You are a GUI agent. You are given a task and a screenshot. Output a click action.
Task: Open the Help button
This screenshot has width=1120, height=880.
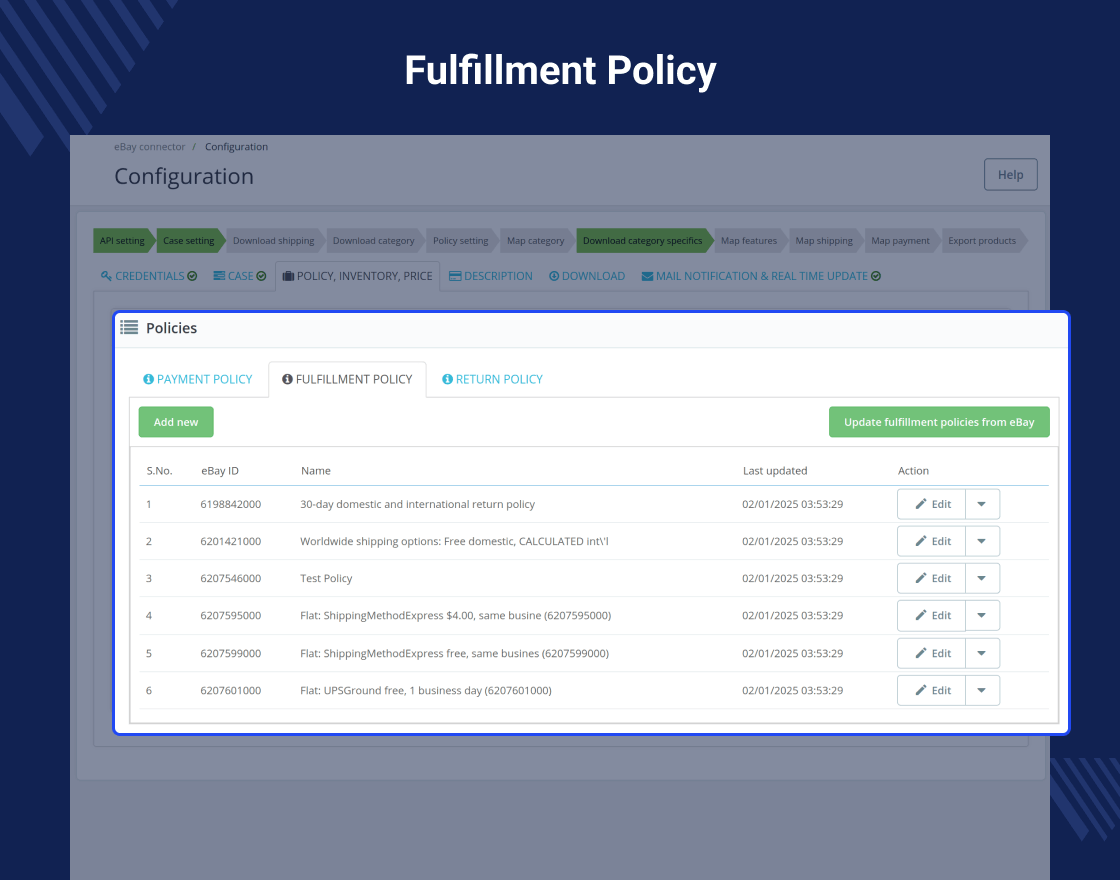(x=1011, y=174)
